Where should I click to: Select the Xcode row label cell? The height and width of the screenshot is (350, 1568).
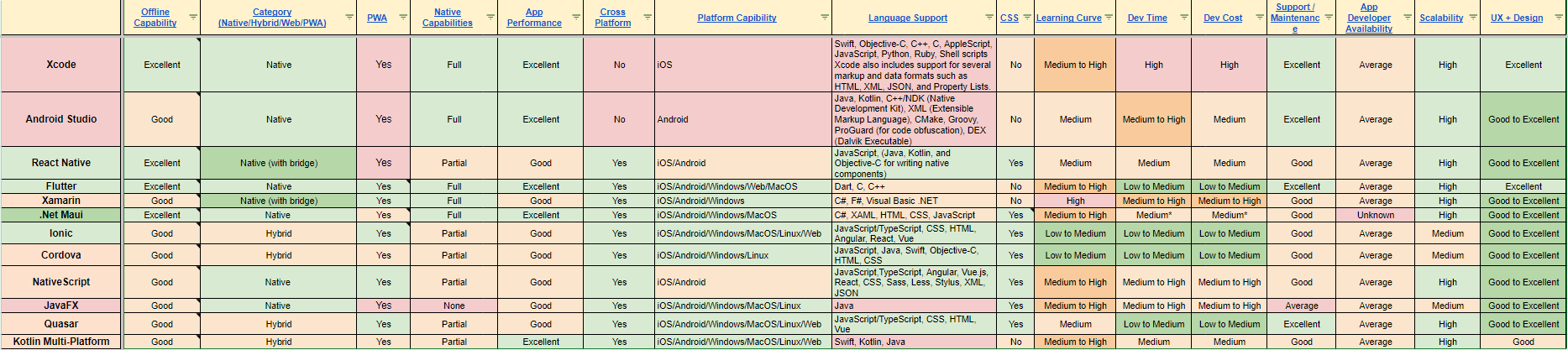coord(61,65)
